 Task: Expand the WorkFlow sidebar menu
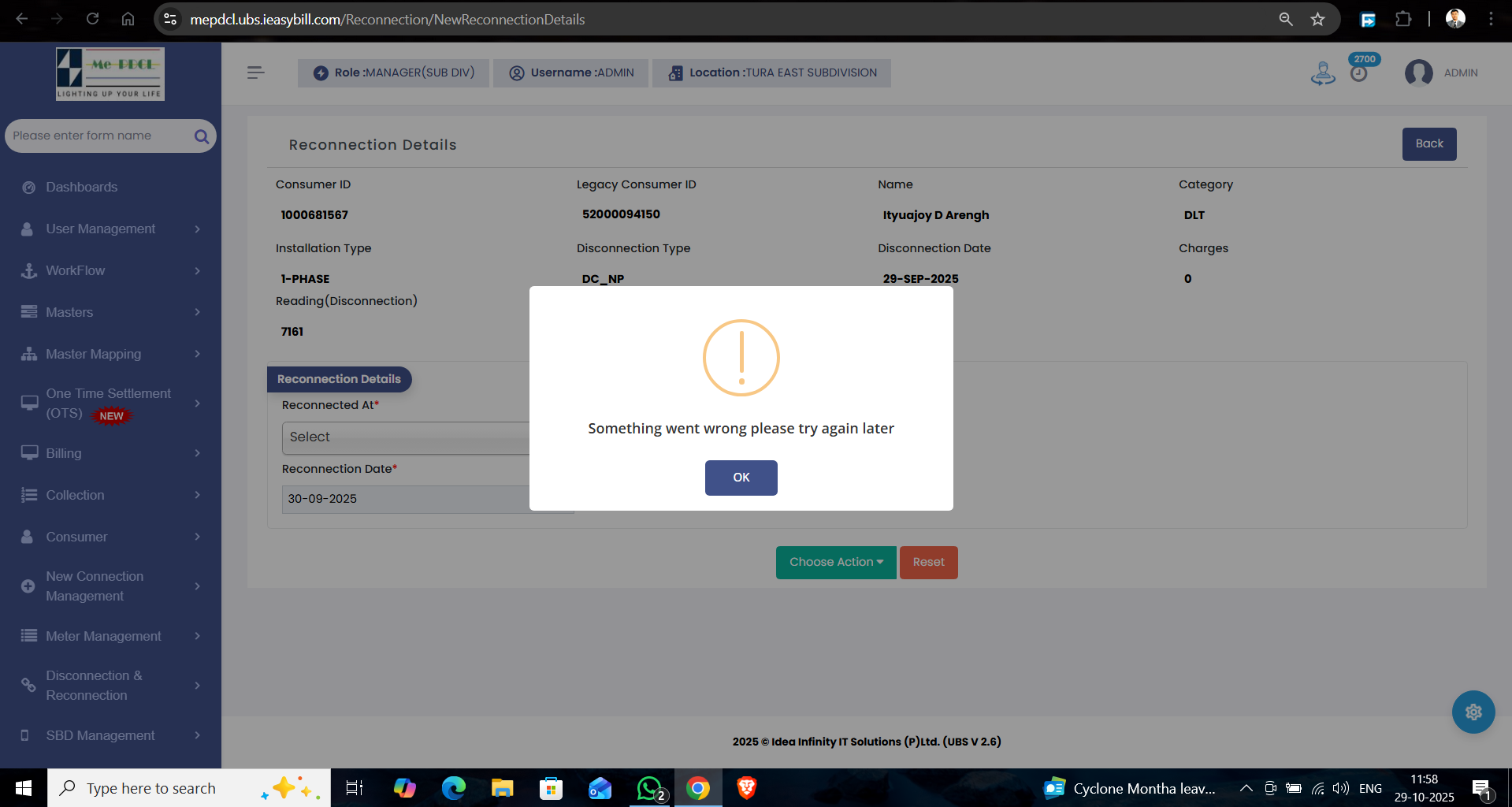[x=110, y=270]
